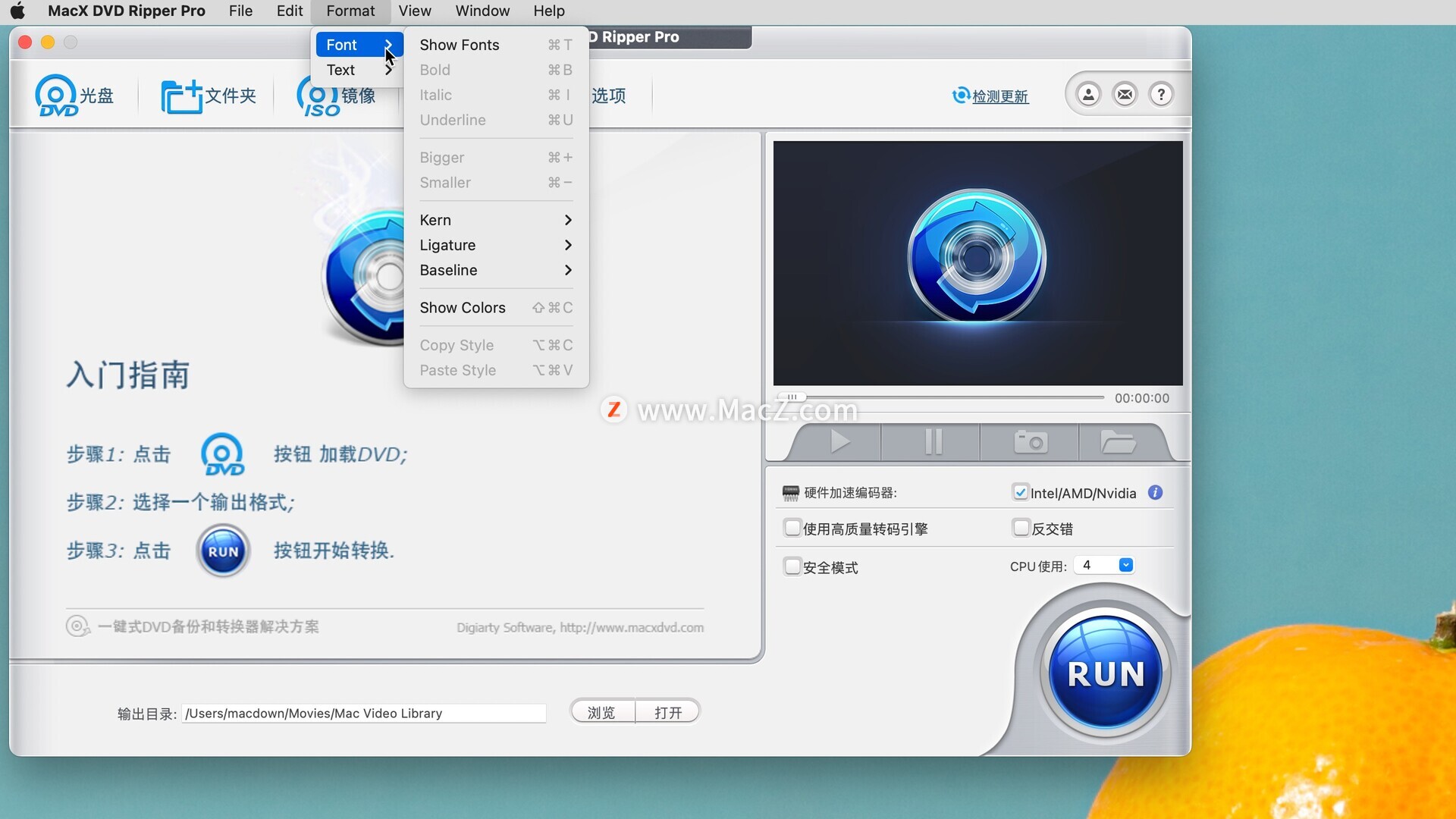The height and width of the screenshot is (819, 1456).
Task: Click the output folder path field
Action: click(363, 713)
